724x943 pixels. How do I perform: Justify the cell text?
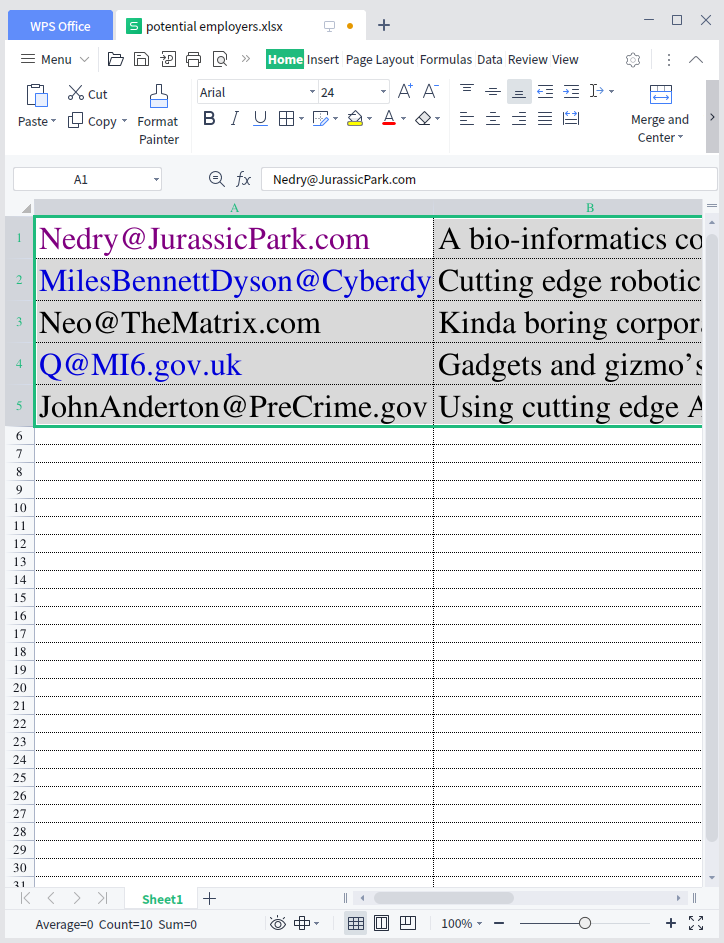(x=545, y=118)
